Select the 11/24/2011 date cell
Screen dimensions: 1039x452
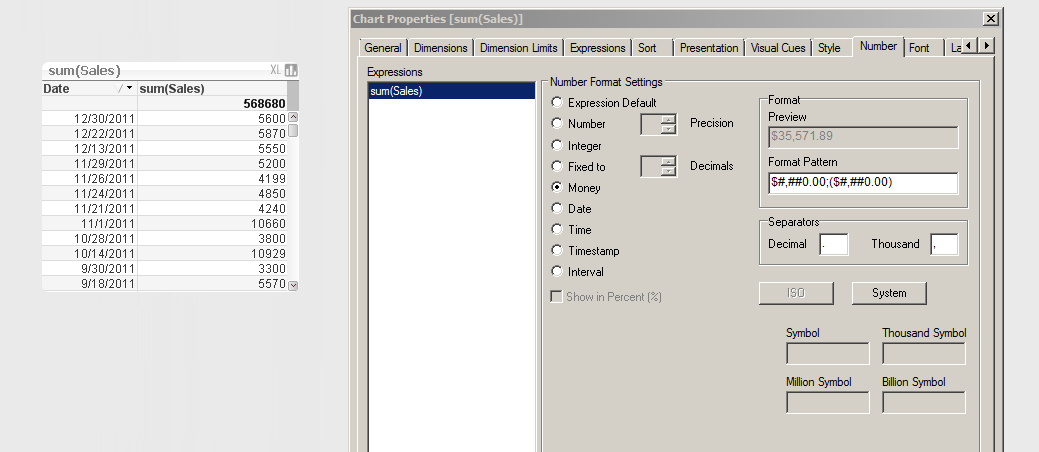click(89, 194)
